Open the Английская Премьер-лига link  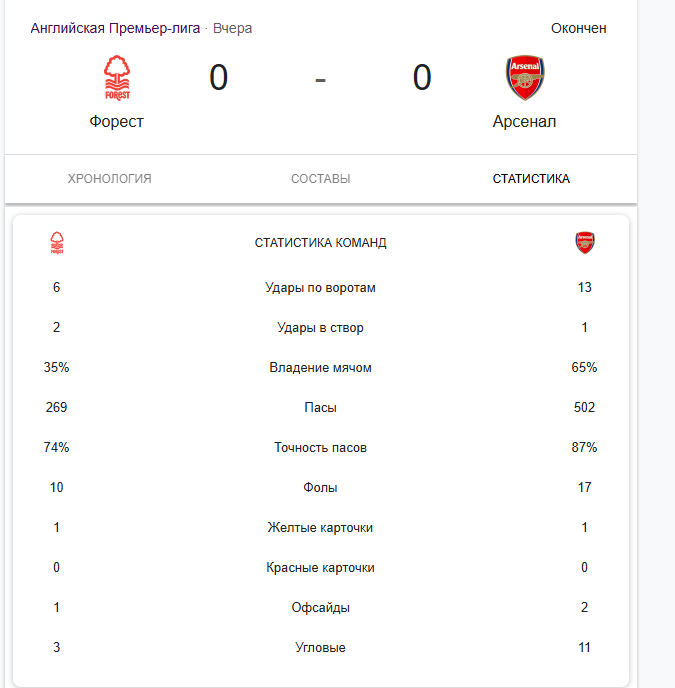click(115, 28)
